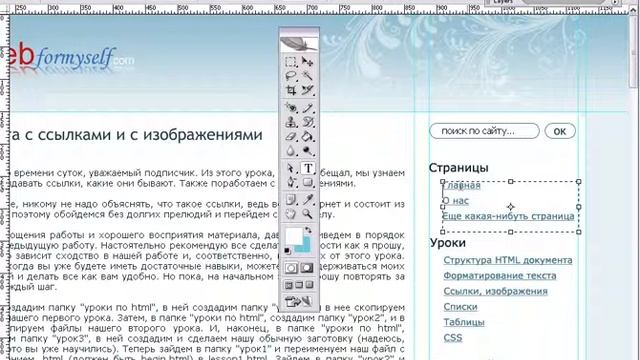Select the Magic Wand tool
Viewport: 640px width, 360px height.
(308, 76)
